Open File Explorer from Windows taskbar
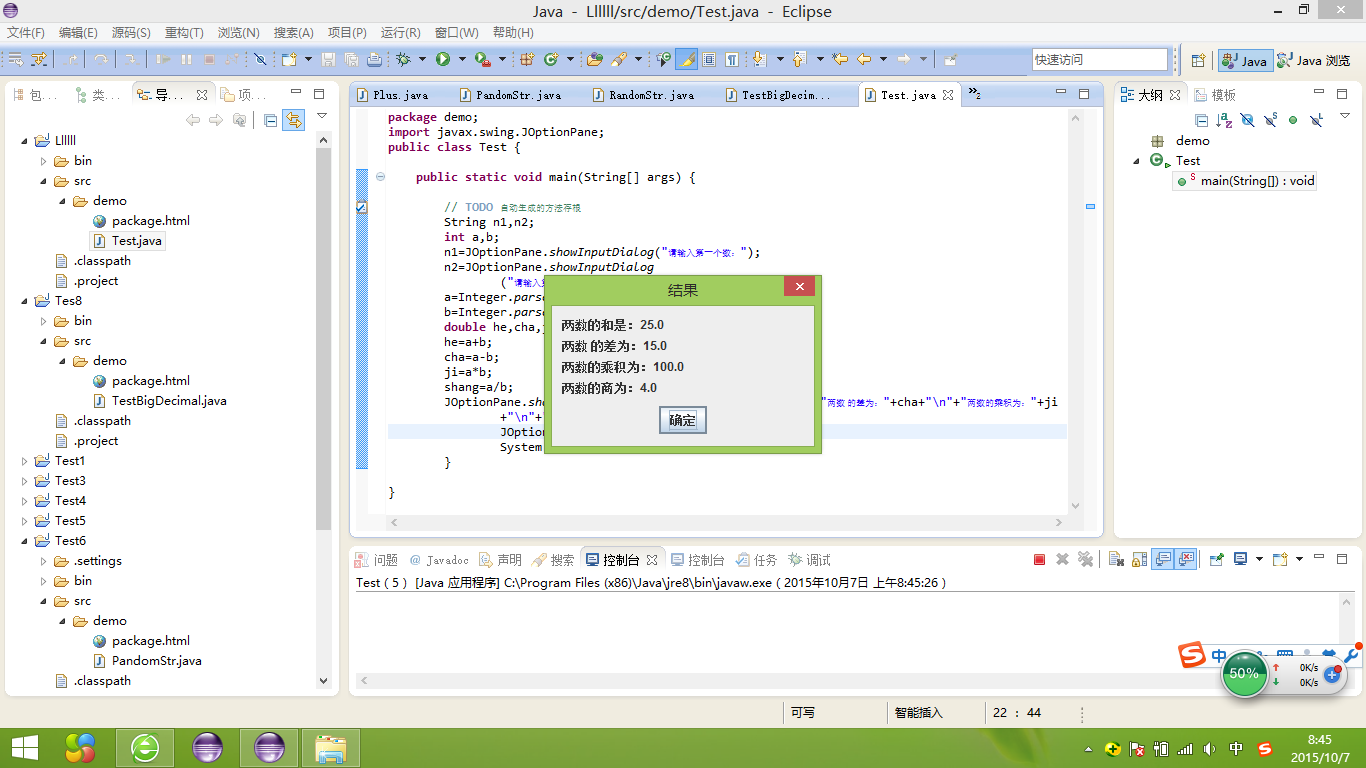 pos(331,748)
